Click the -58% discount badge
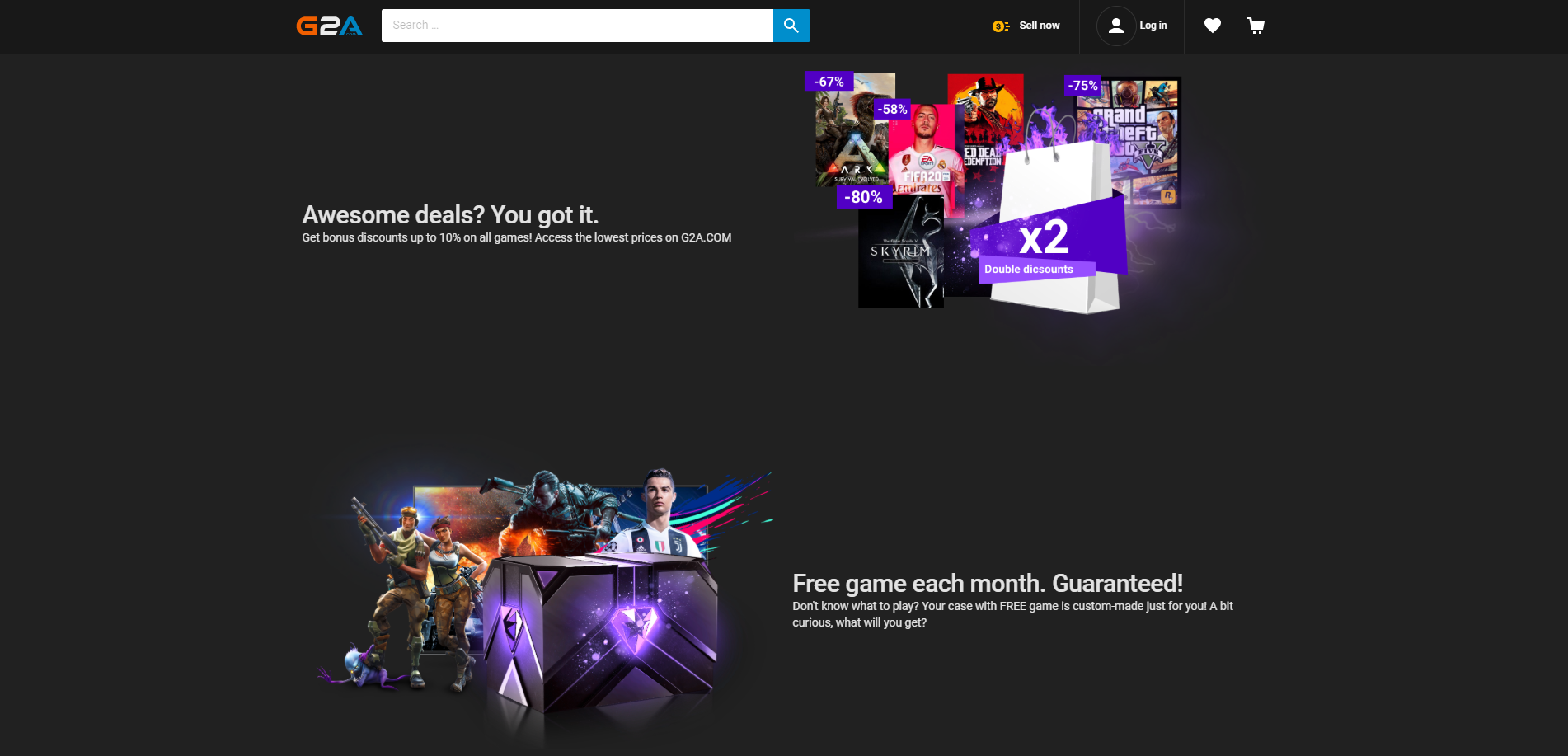 [x=892, y=109]
